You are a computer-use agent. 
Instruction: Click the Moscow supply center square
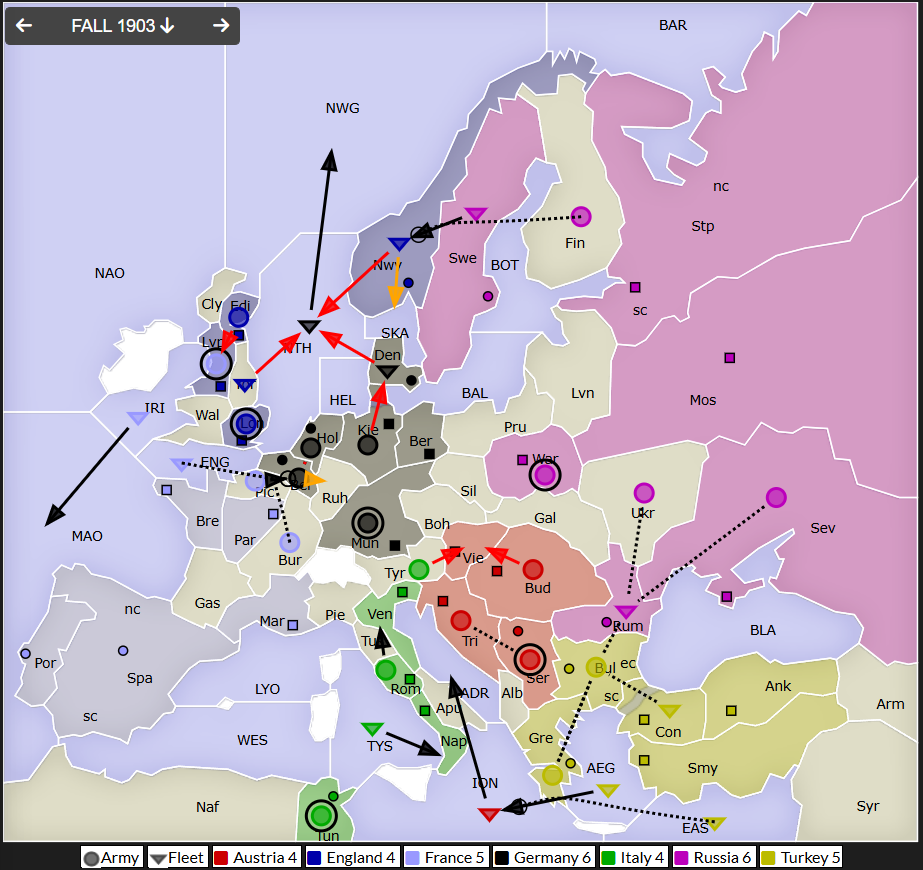point(730,358)
